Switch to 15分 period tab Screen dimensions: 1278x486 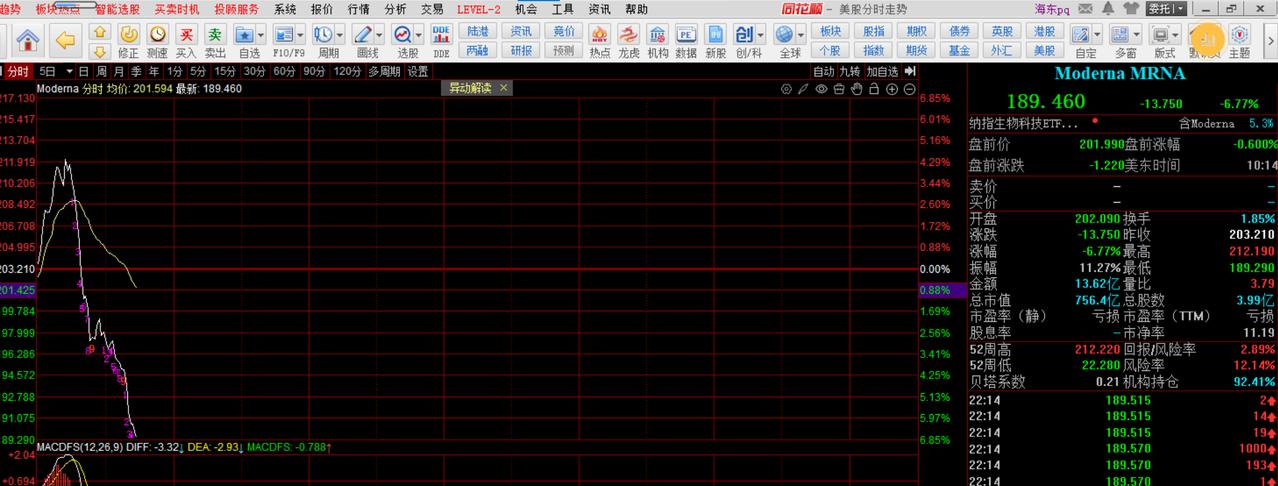click(225, 72)
